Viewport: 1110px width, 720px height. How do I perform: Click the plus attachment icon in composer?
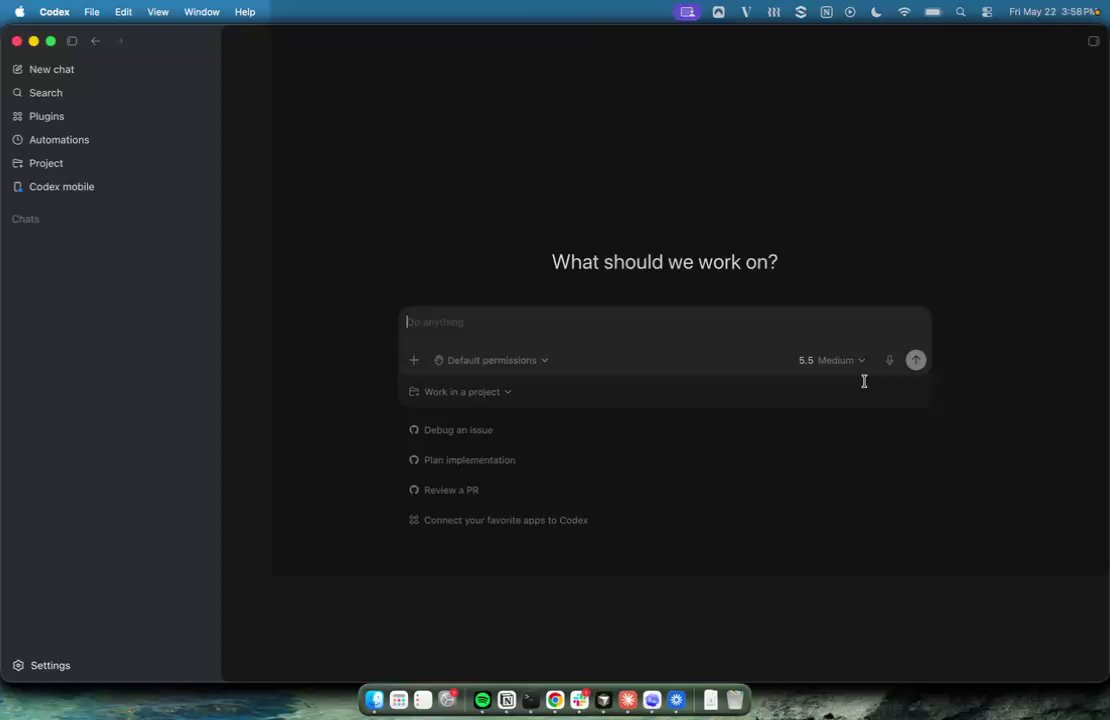pos(414,360)
